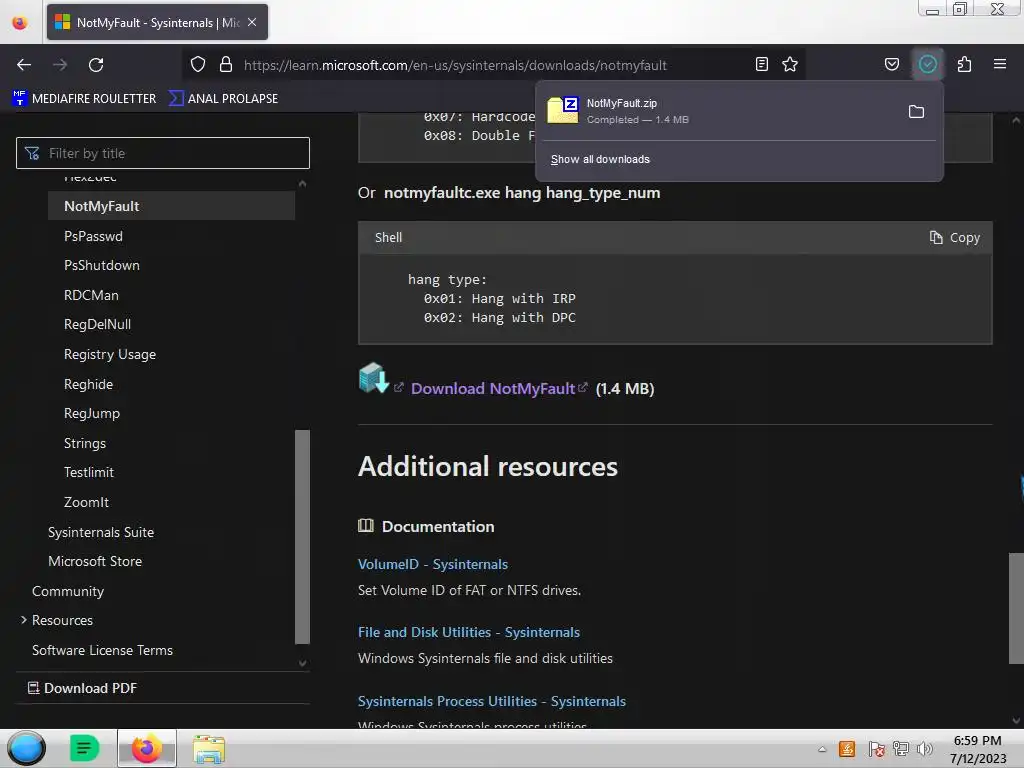Click the forward navigation arrow
The image size is (1024, 768).
pyautogui.click(x=60, y=65)
